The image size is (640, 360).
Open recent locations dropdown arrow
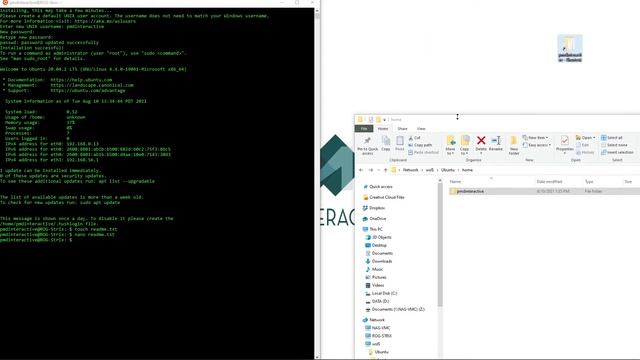[x=378, y=170]
